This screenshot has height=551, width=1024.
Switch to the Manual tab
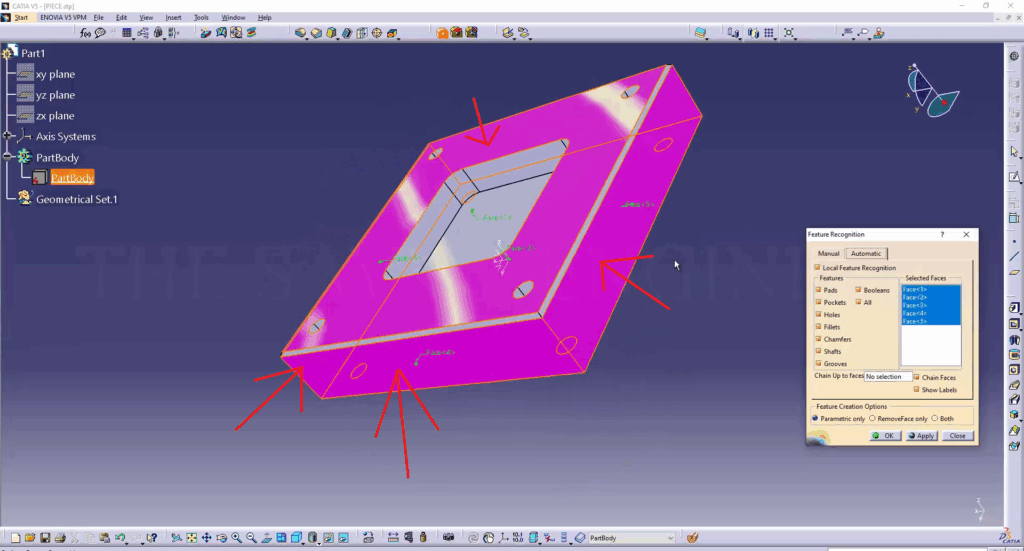click(828, 254)
